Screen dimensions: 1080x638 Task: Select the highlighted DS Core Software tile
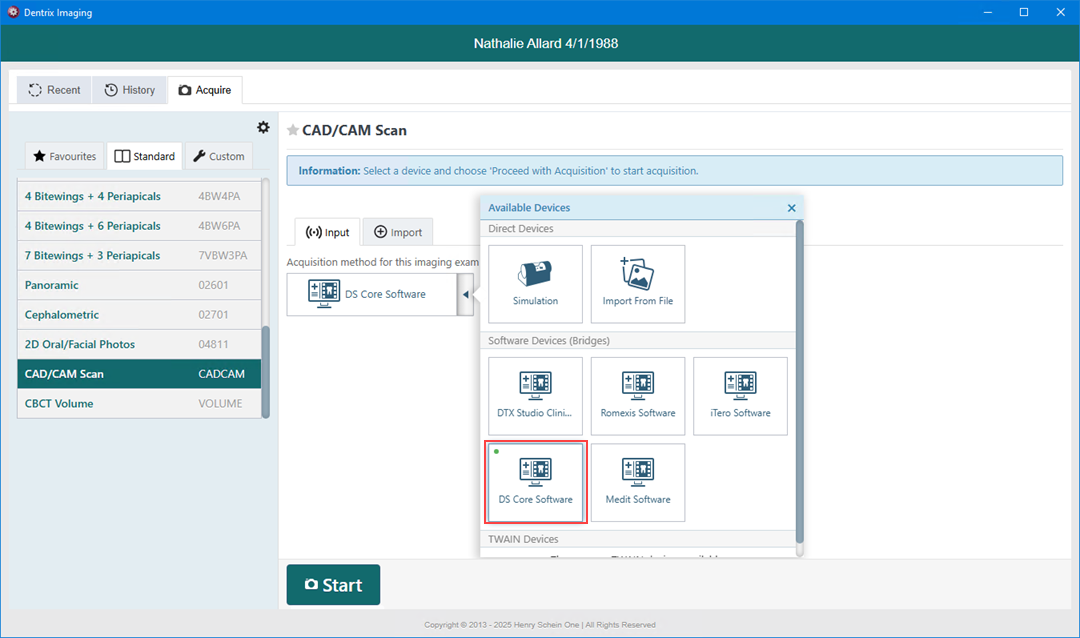click(535, 482)
